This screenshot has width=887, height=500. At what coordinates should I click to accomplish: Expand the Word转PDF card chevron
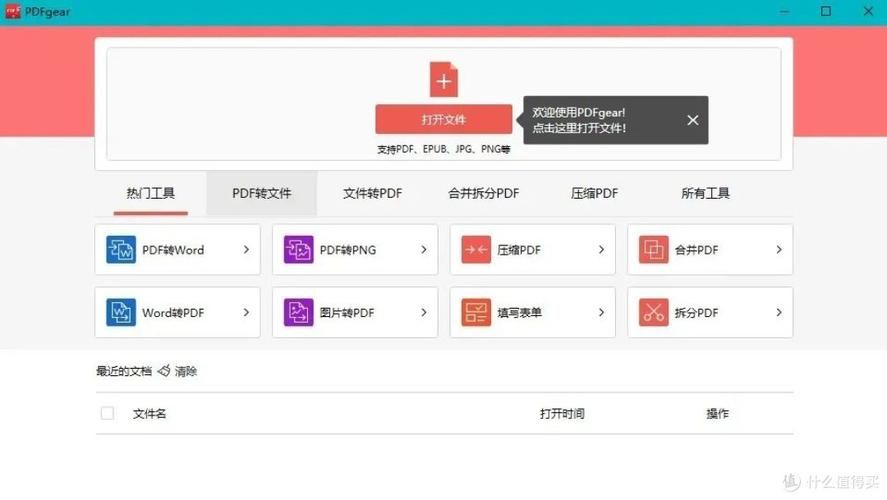tap(246, 312)
